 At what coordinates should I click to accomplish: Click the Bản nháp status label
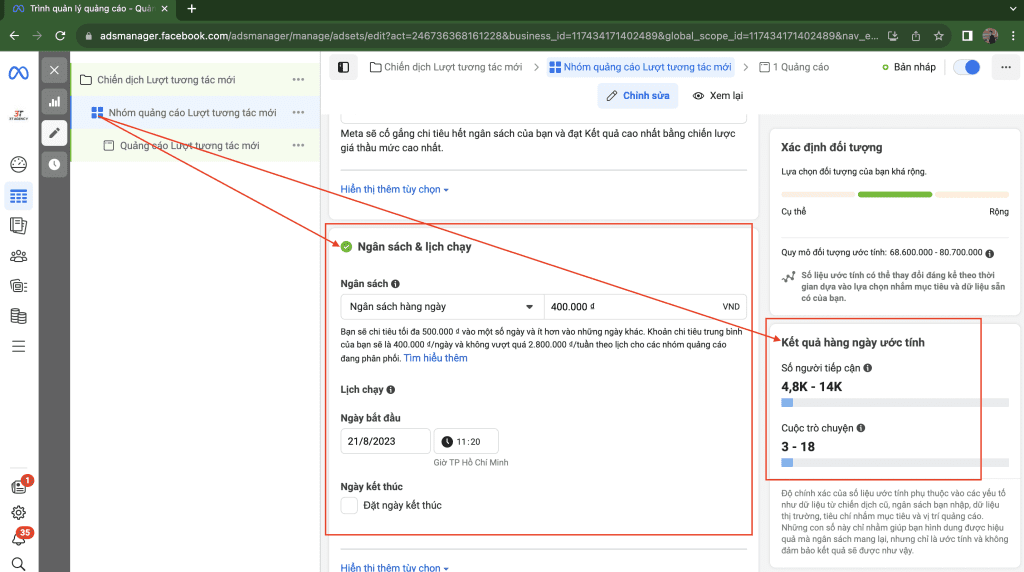click(x=908, y=67)
